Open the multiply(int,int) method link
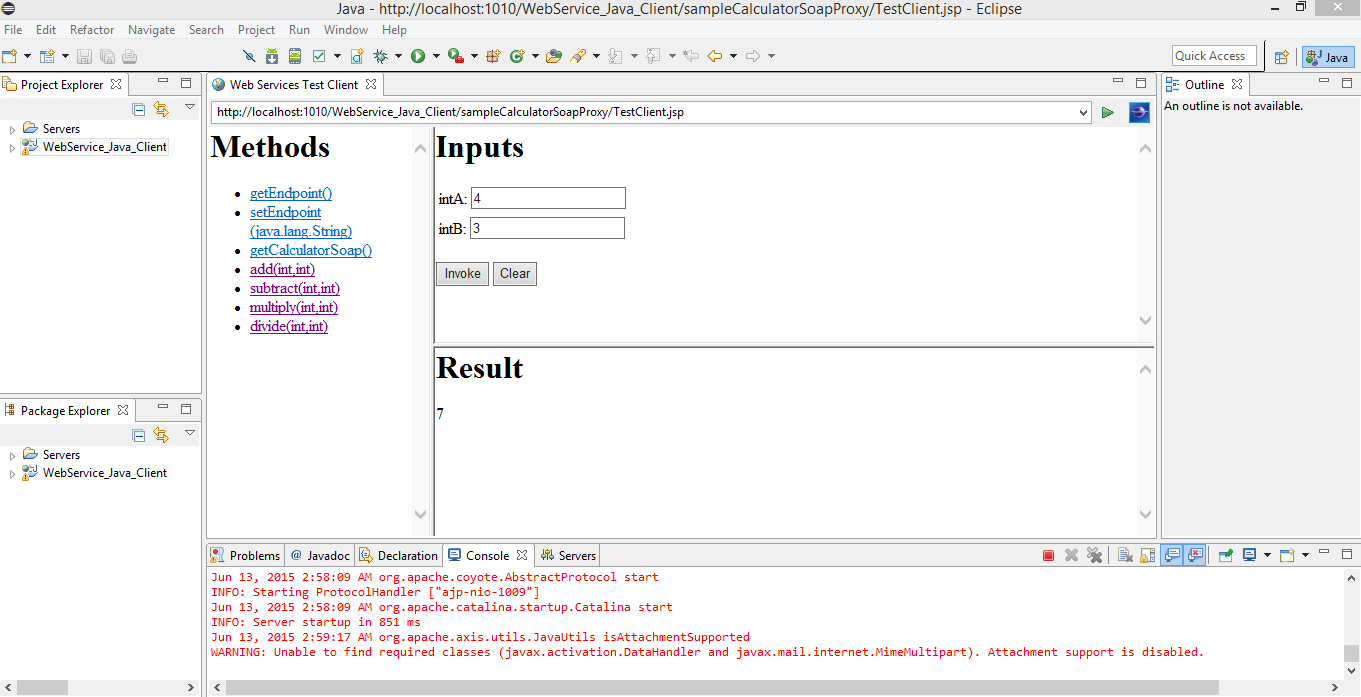Viewport: 1361px width, 697px height. [294, 307]
